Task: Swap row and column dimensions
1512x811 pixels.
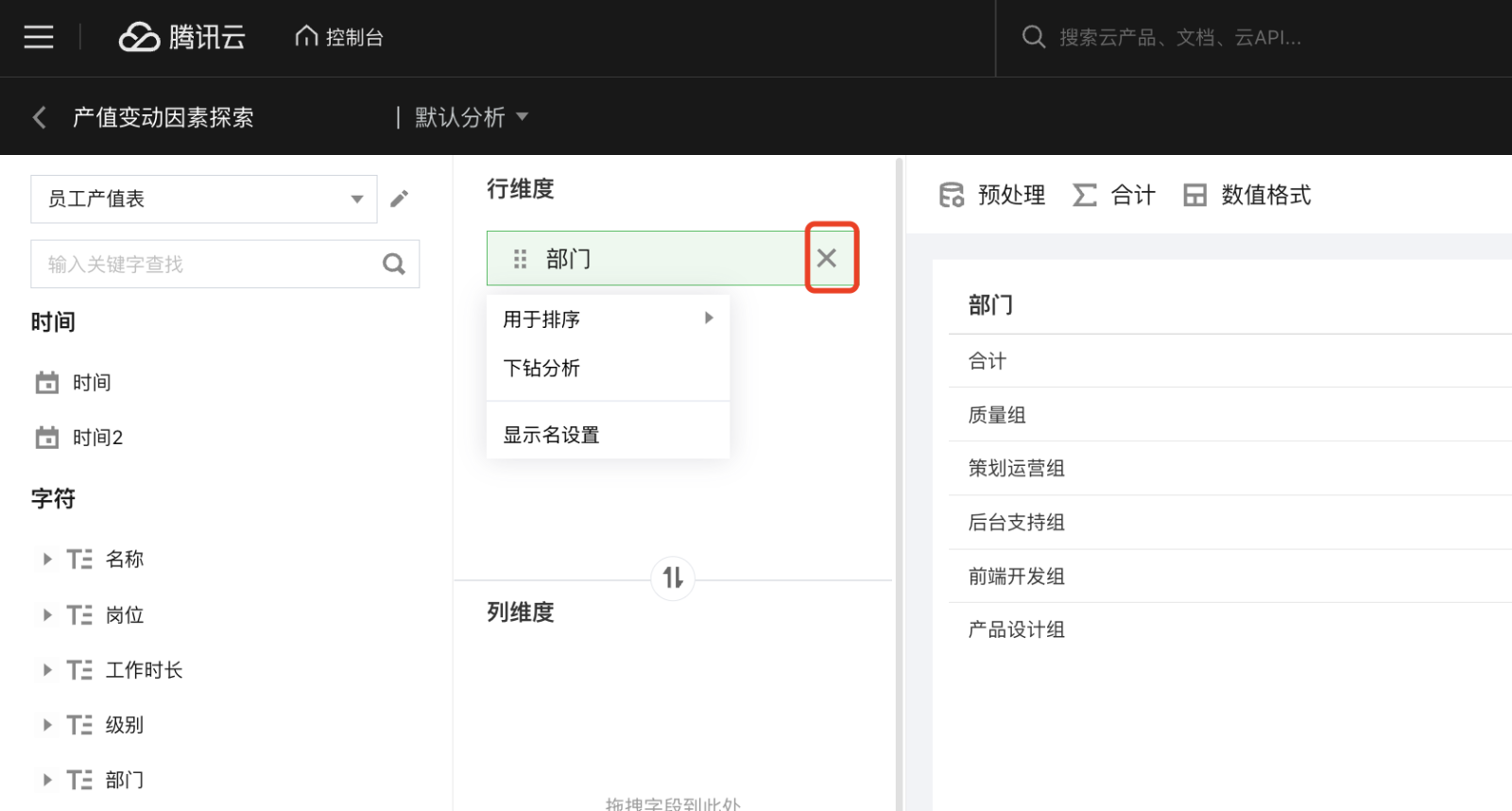Action: pos(673,578)
